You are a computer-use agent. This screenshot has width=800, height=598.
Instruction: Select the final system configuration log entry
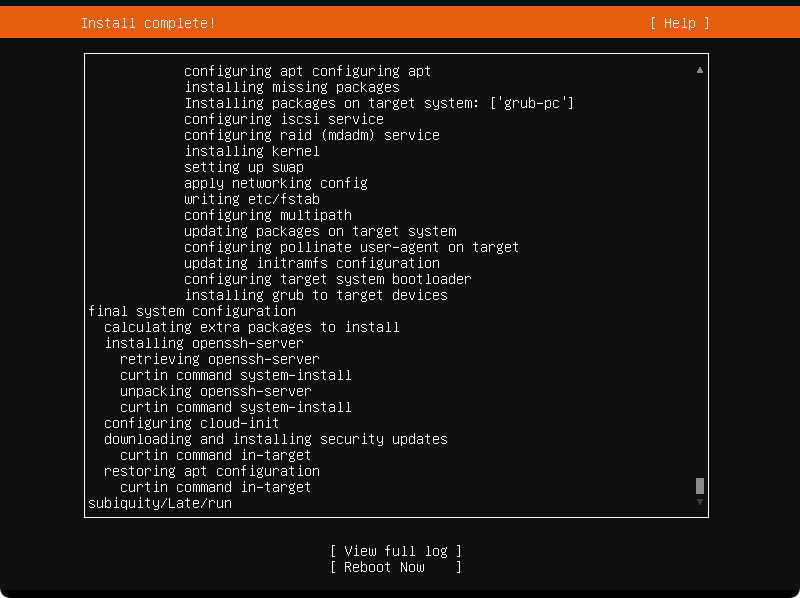tap(192, 311)
